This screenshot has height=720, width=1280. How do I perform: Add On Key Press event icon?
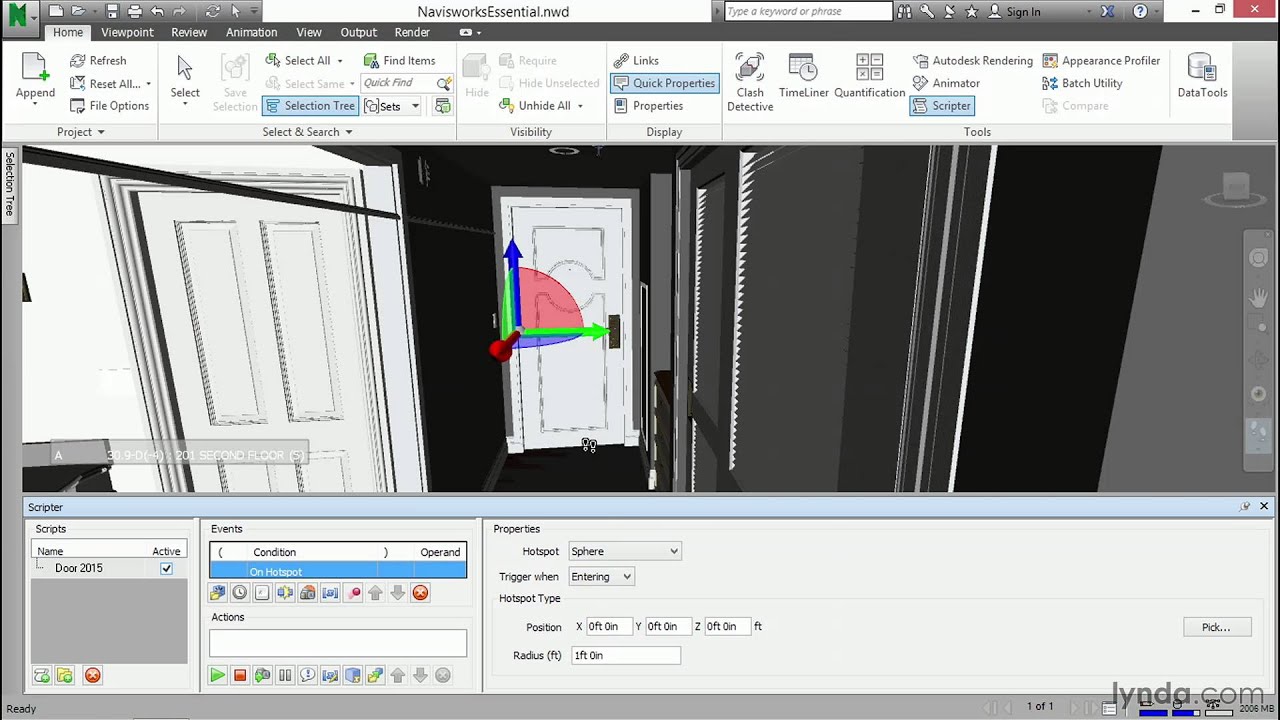click(262, 593)
